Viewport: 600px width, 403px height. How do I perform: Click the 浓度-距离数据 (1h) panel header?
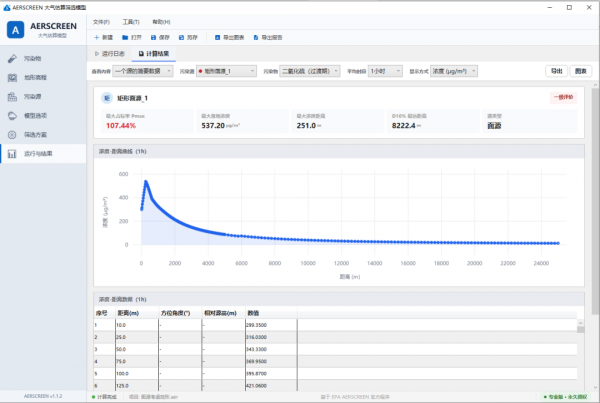[x=339, y=299]
